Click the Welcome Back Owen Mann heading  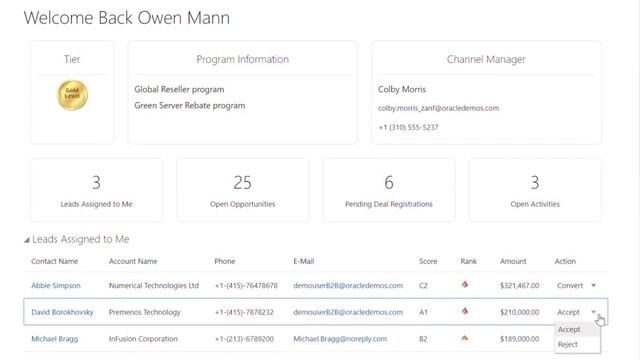pos(127,18)
